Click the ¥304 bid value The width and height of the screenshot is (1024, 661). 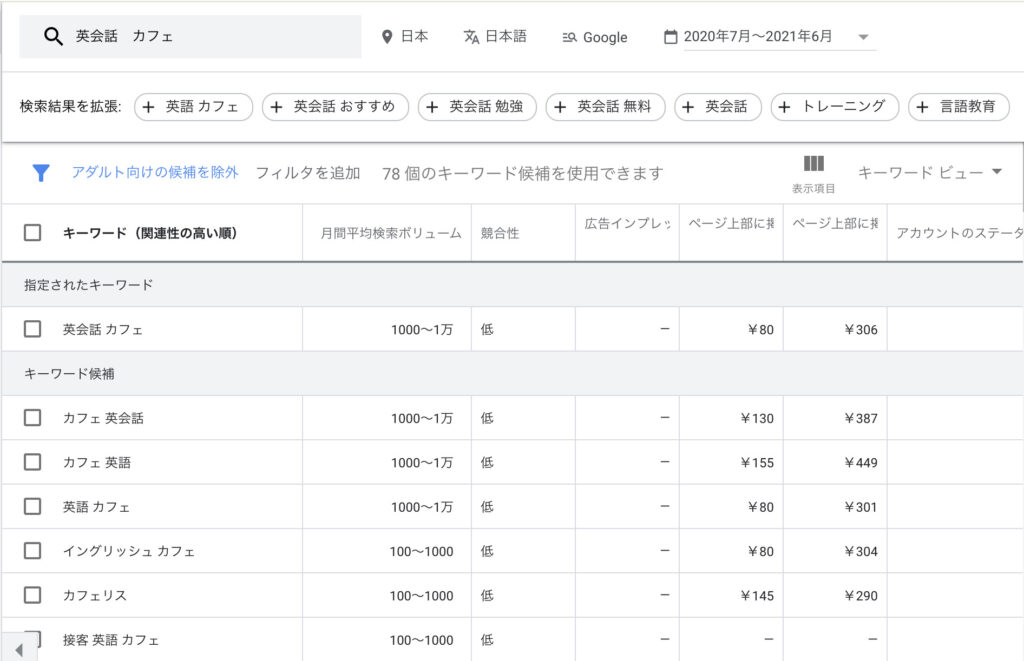click(861, 551)
